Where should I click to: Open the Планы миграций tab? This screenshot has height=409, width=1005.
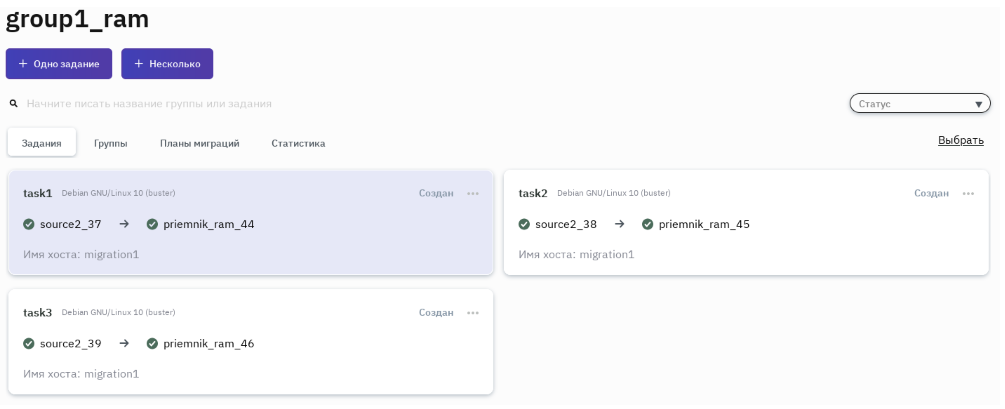(x=199, y=143)
